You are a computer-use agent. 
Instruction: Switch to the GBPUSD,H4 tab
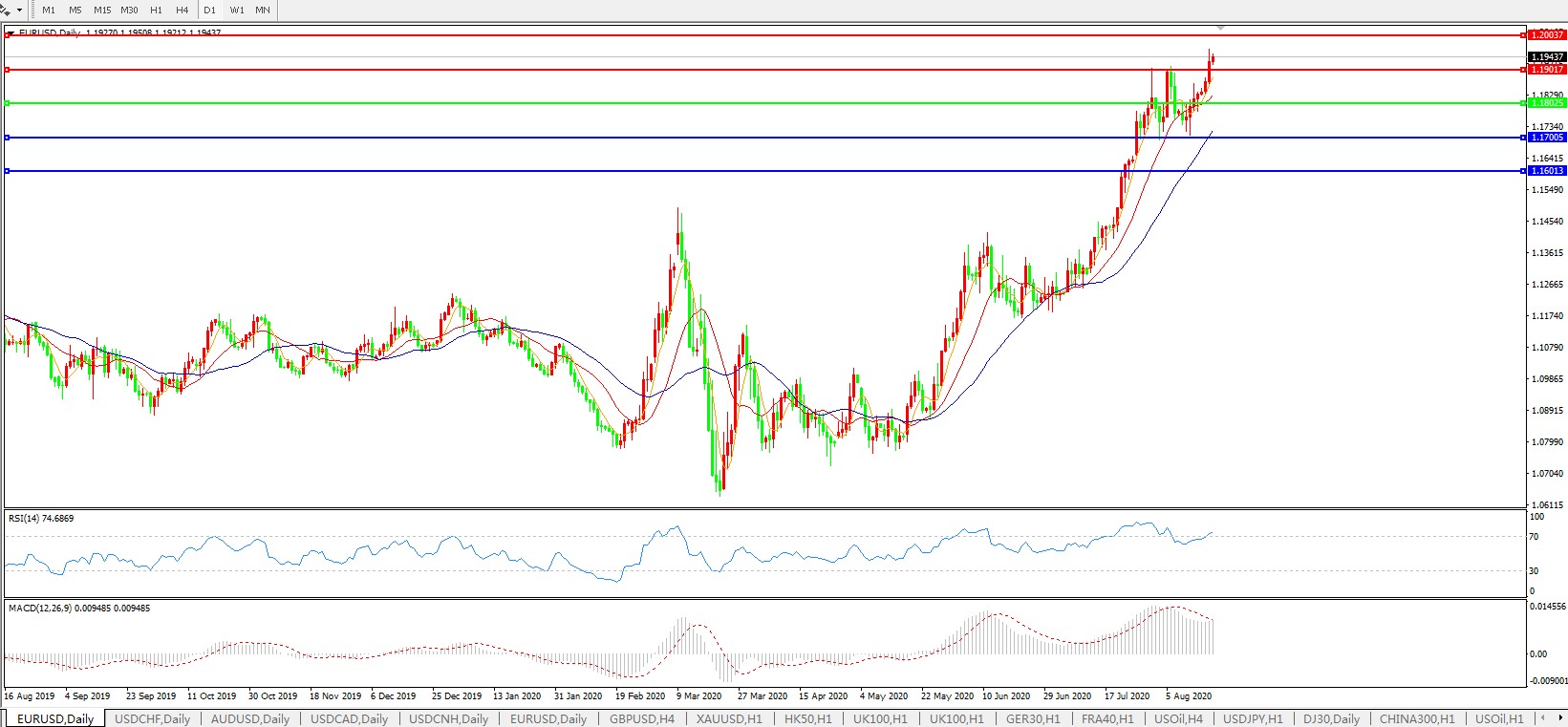pos(641,718)
